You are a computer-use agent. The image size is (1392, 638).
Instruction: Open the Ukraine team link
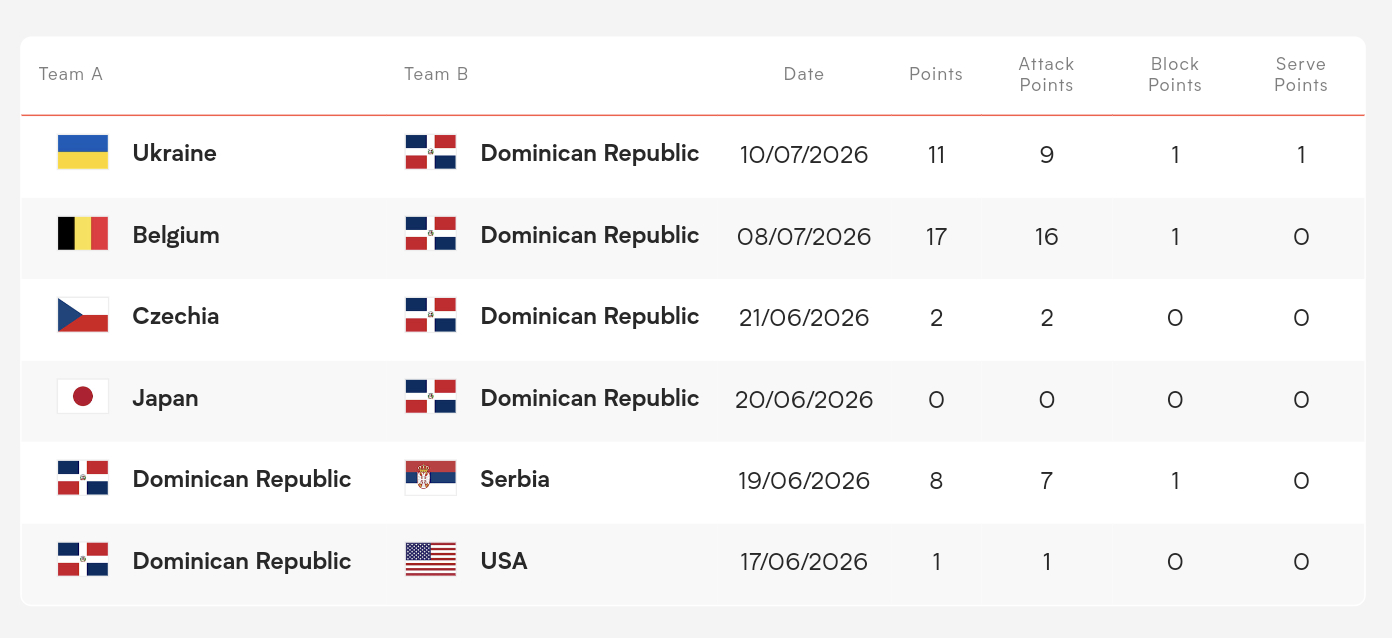click(174, 153)
